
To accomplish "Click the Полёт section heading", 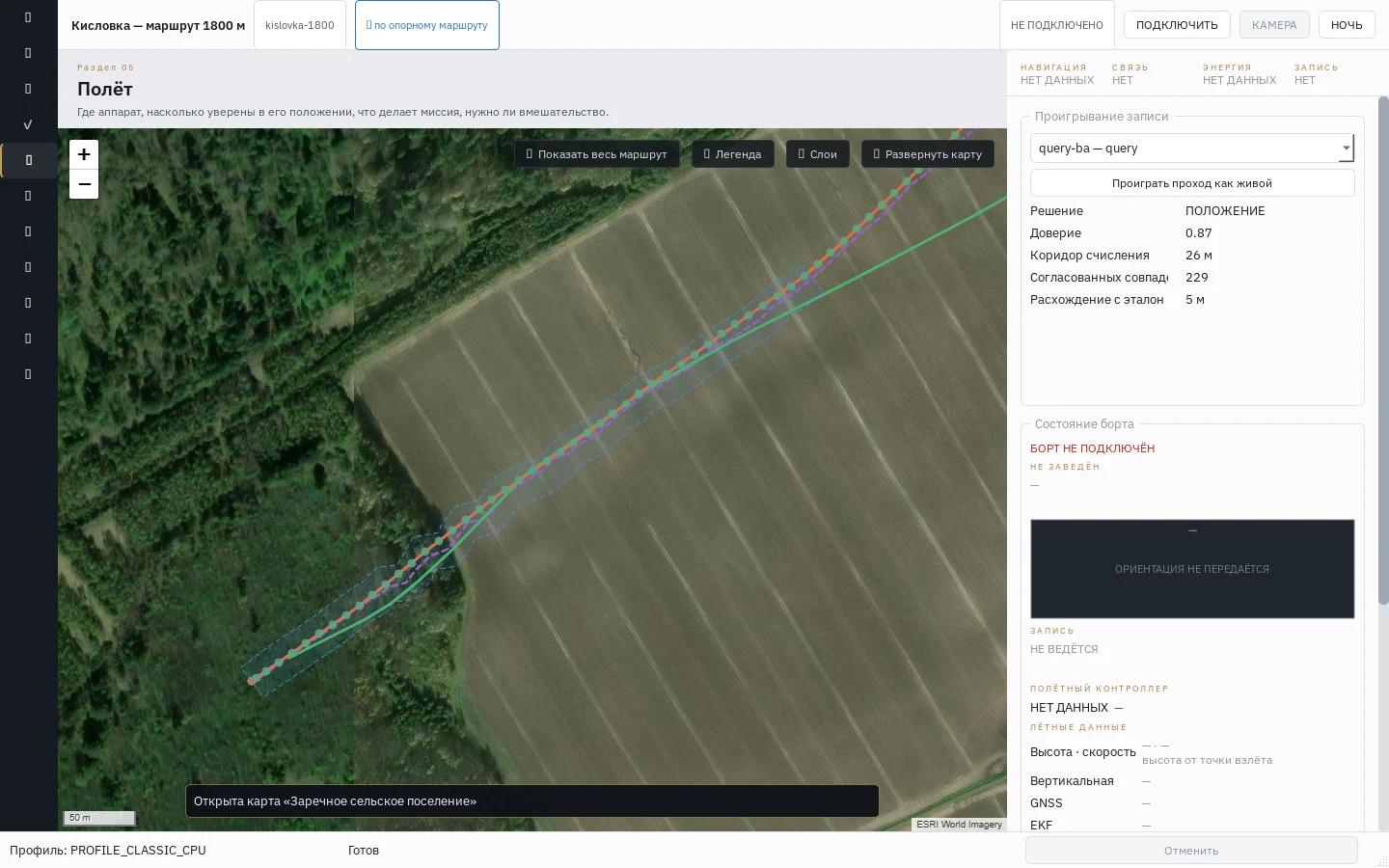I will [x=105, y=89].
